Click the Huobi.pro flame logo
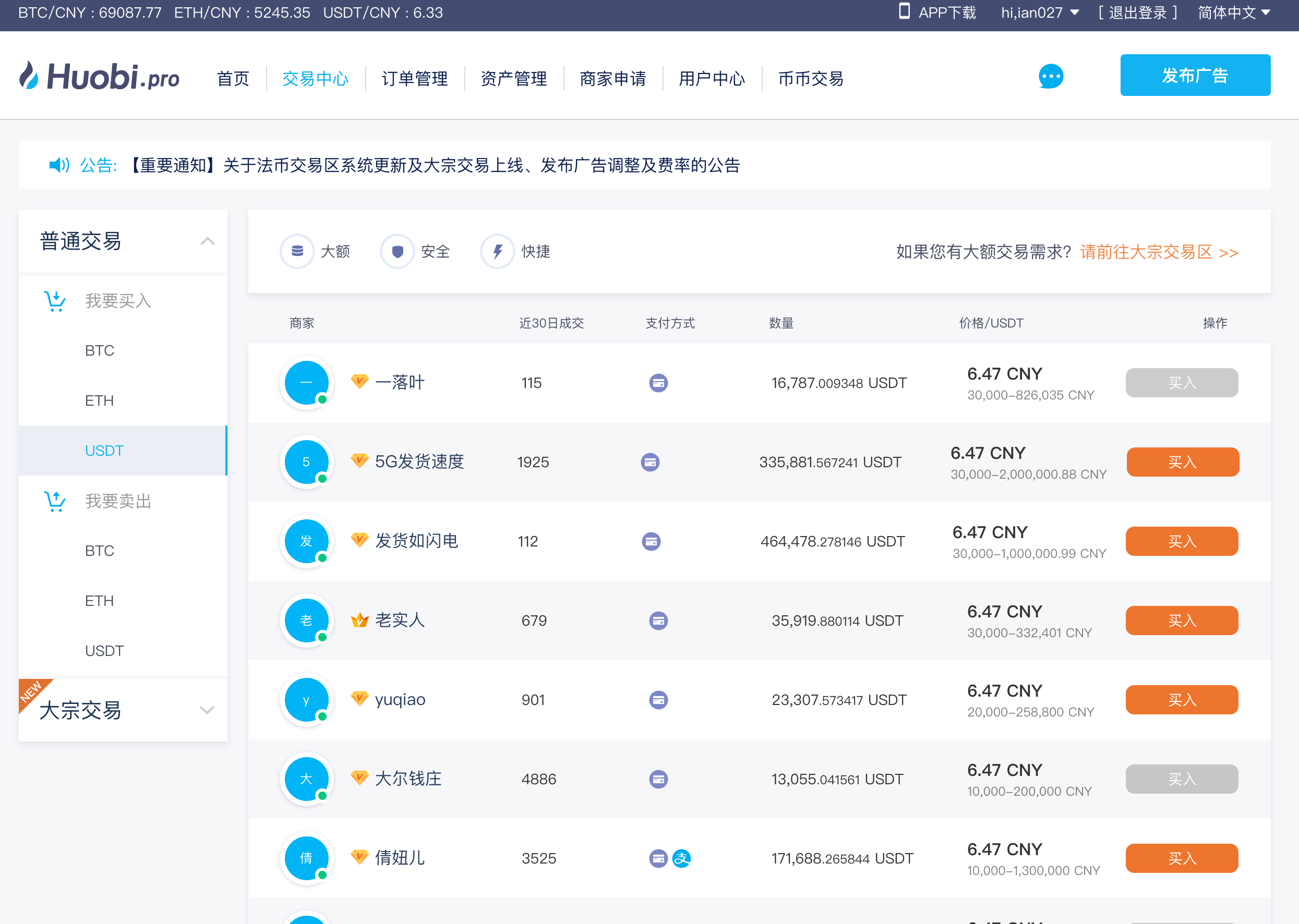The height and width of the screenshot is (924, 1299). [30, 76]
